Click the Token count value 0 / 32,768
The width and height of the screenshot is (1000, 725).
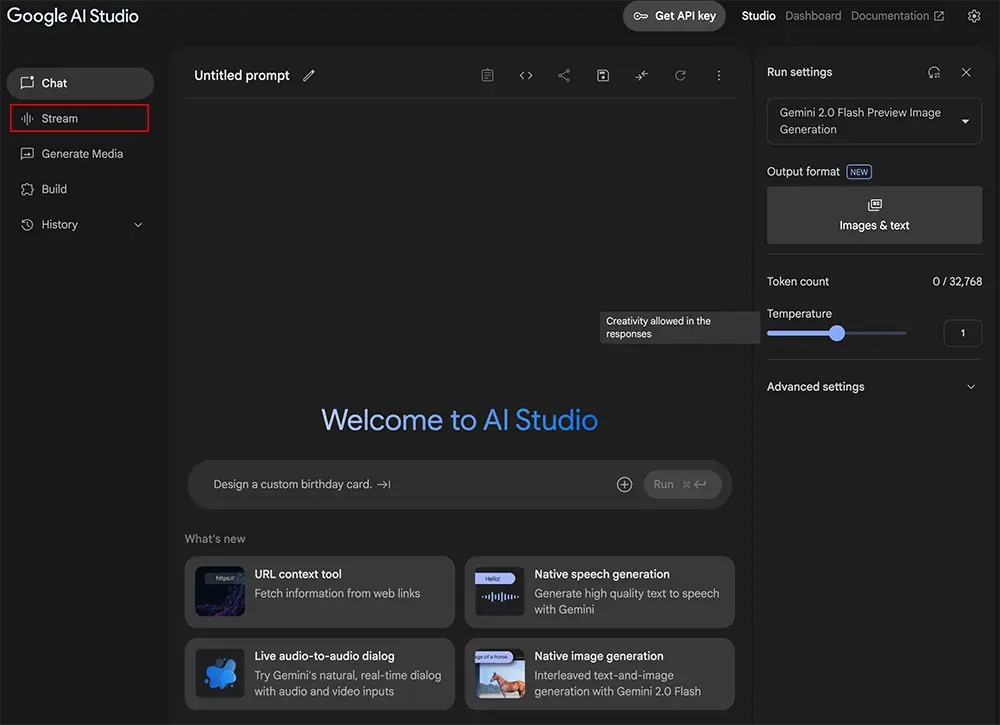957,282
